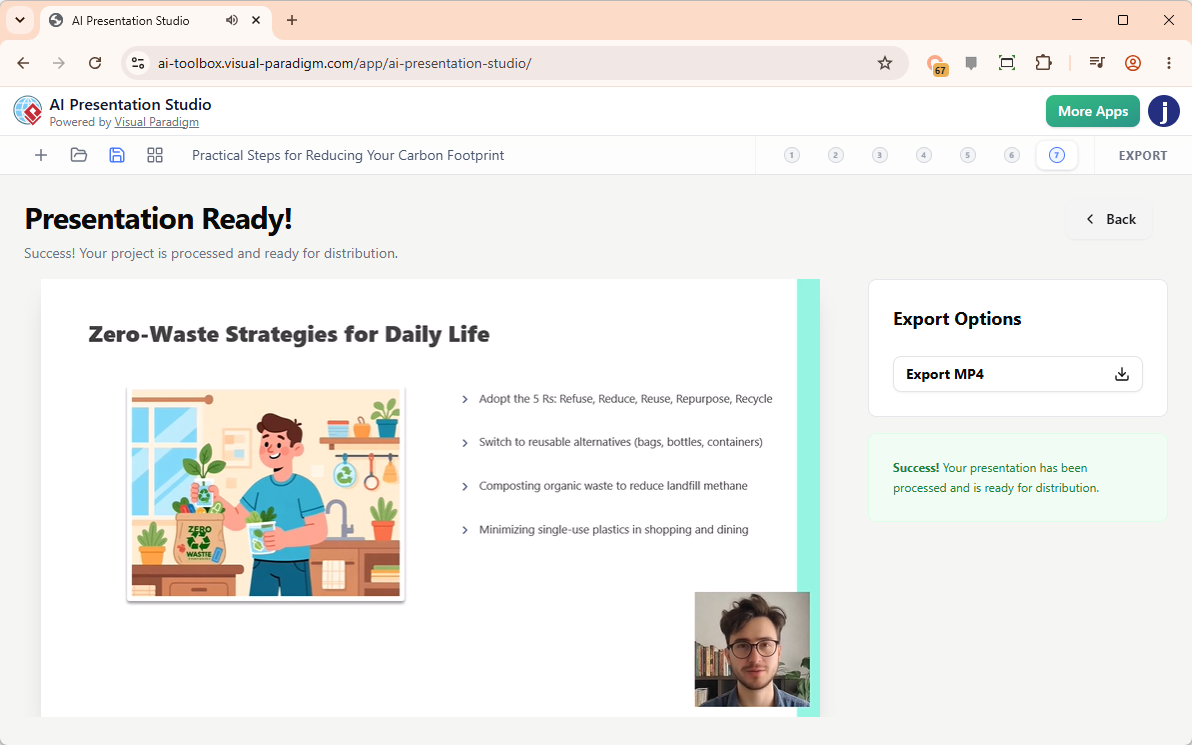
Task: Click the address bar URL
Action: 344,63
